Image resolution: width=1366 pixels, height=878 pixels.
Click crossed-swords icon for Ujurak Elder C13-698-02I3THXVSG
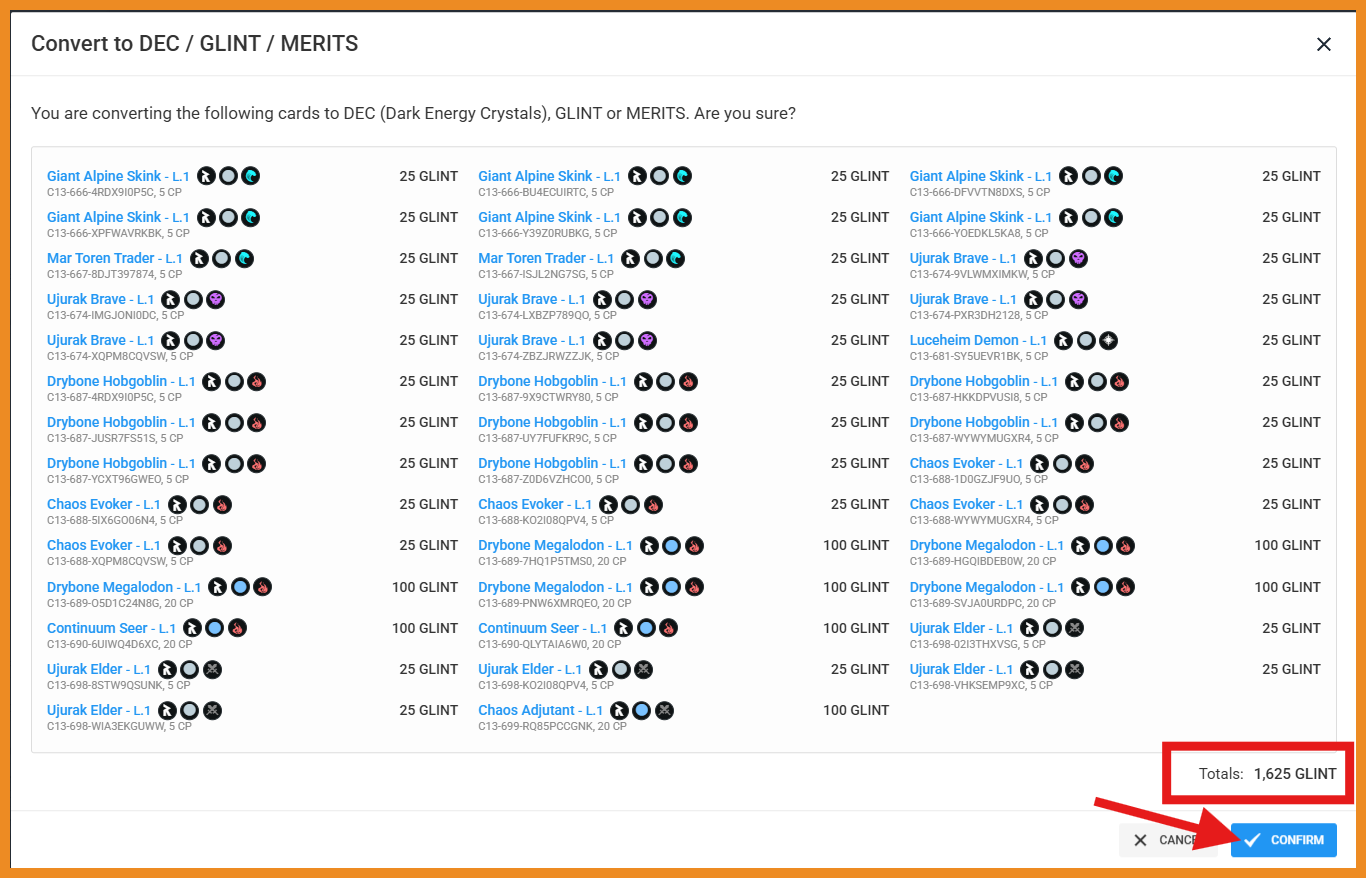click(1075, 628)
